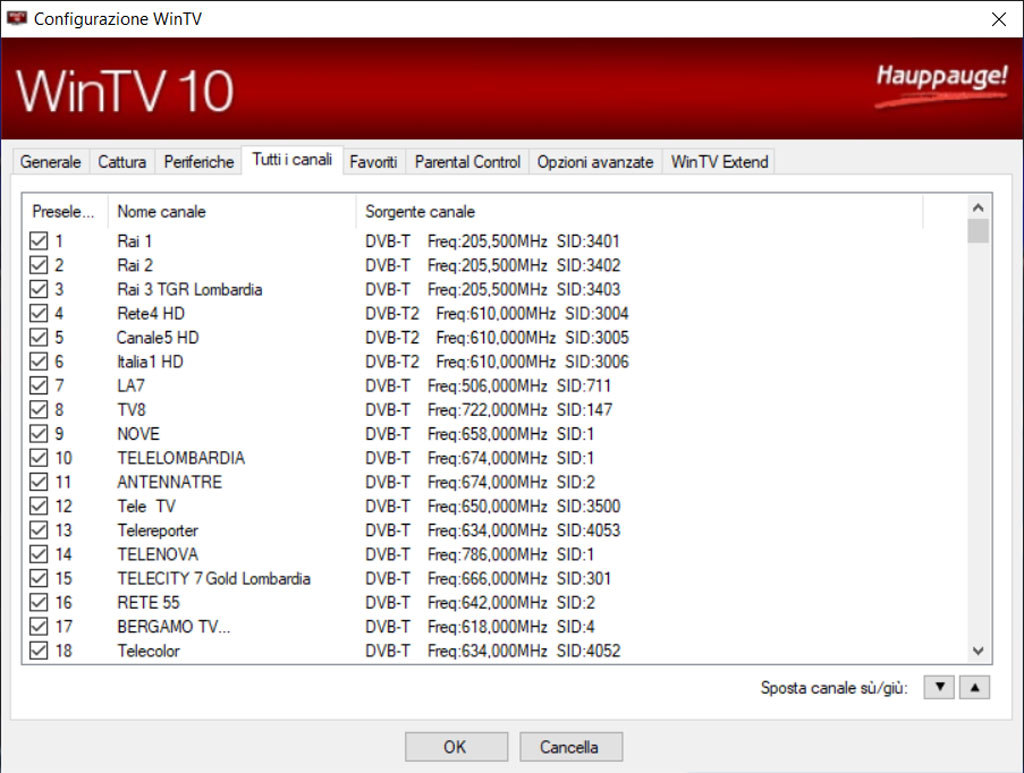Image resolution: width=1024 pixels, height=773 pixels.
Task: Switch to the Cattura tab
Action: (x=122, y=162)
